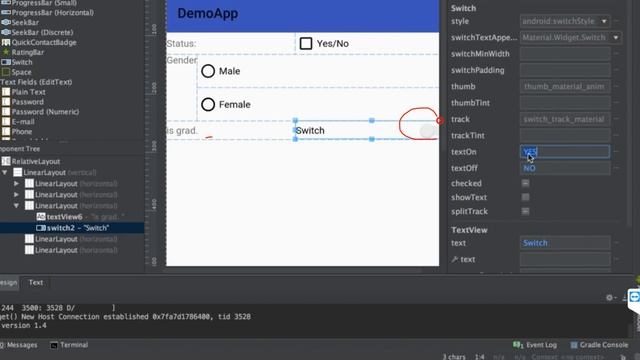Select the Plain Text field icon

click(6, 92)
